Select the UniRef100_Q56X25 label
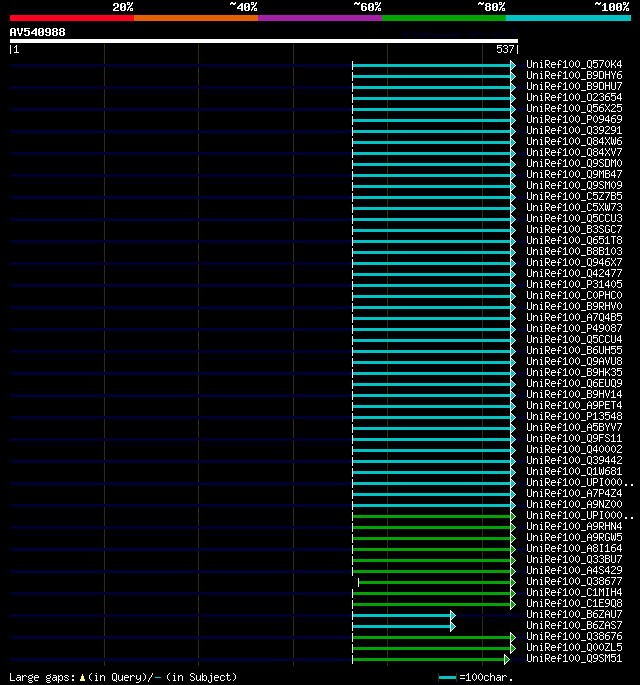Viewport: 640px width, 685px height. click(574, 108)
